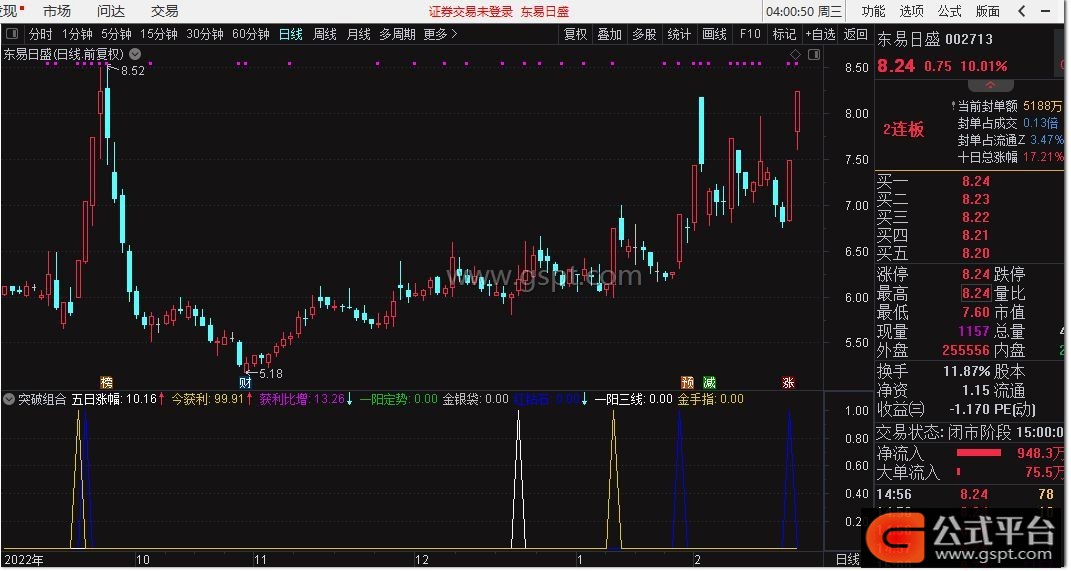Click the 8.52 high price annotation

pyautogui.click(x=133, y=71)
